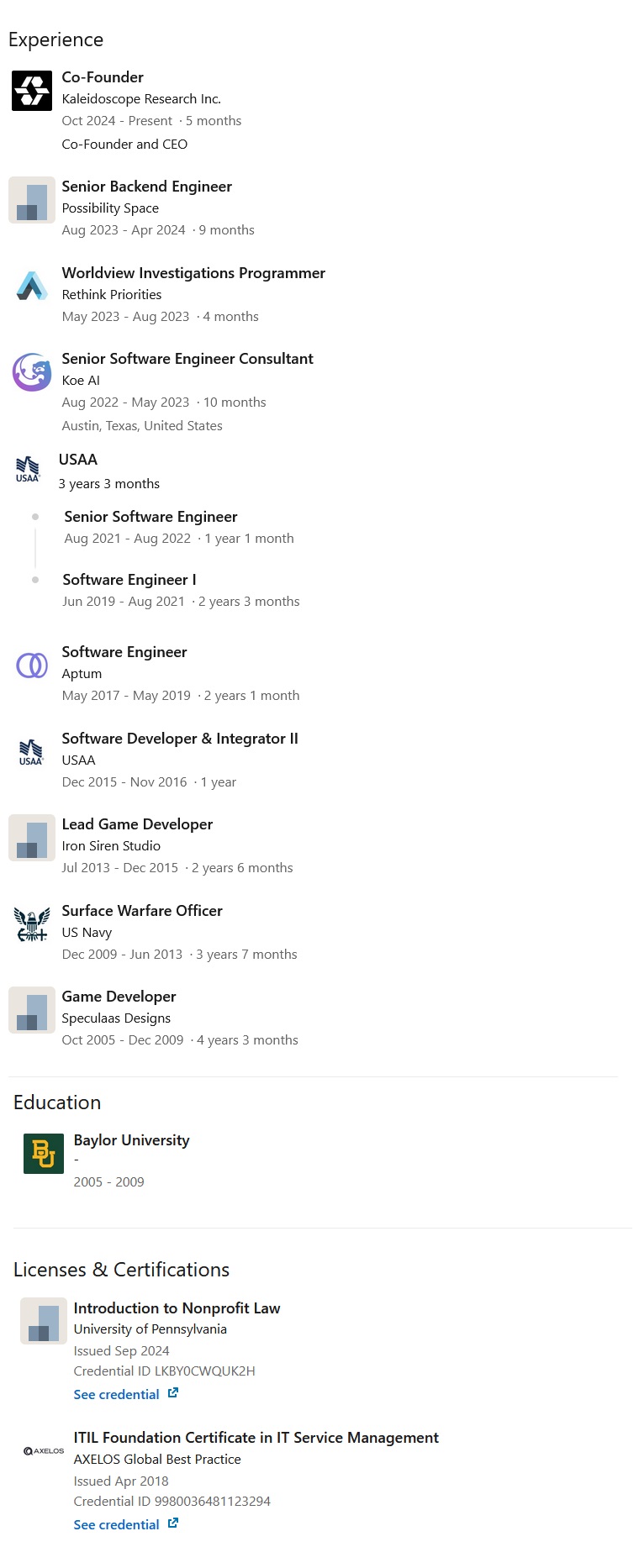Click the Possibility Space placeholder logo

coord(32,200)
